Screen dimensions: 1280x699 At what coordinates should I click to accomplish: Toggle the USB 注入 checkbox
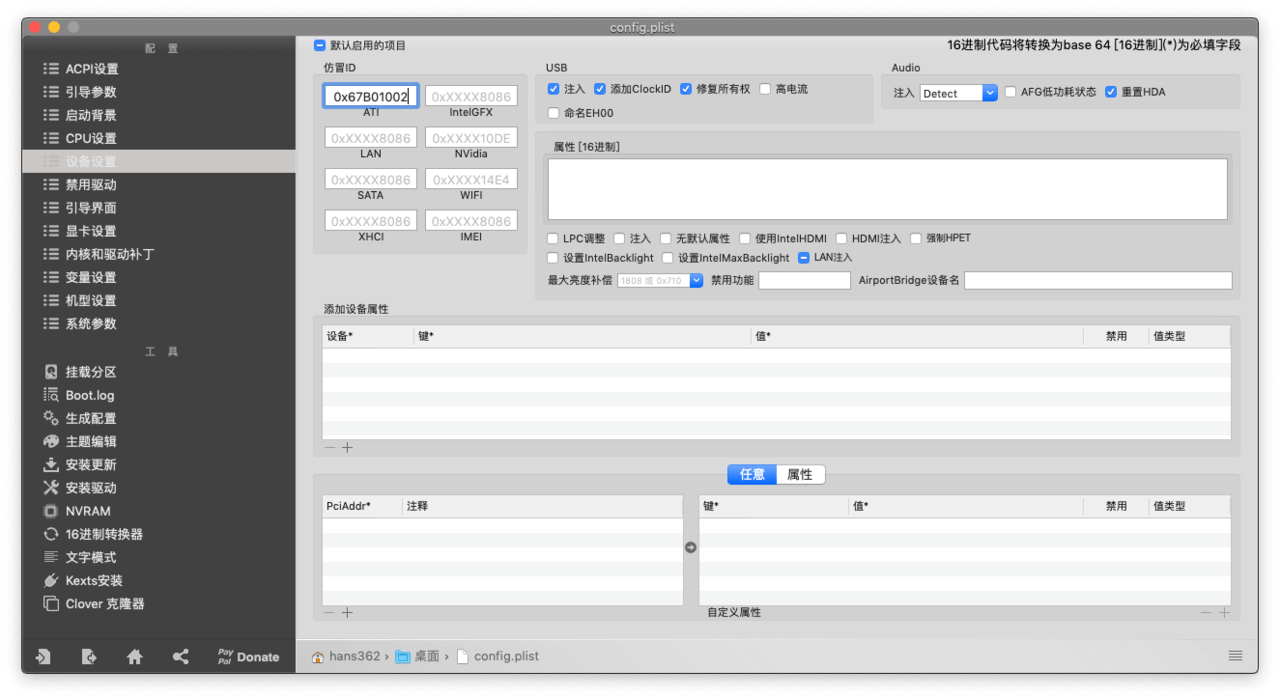tap(554, 89)
